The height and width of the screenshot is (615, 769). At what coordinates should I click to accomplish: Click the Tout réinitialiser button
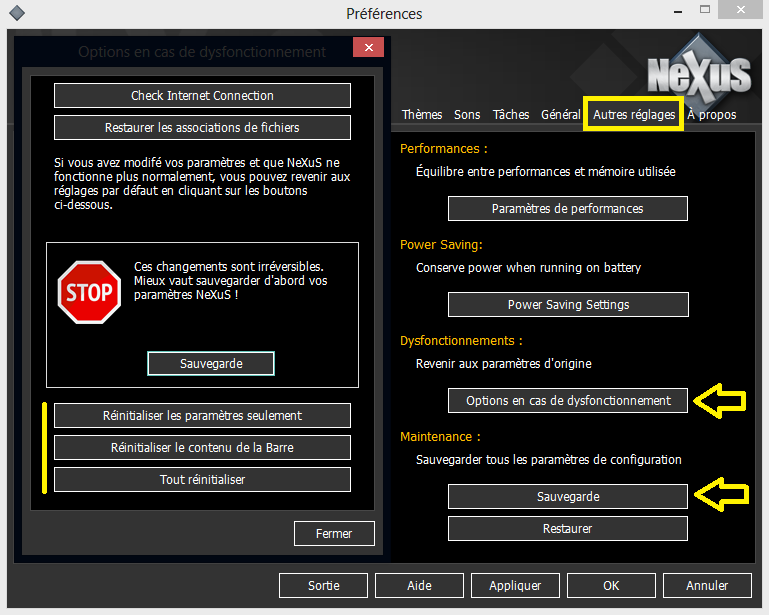[202, 479]
